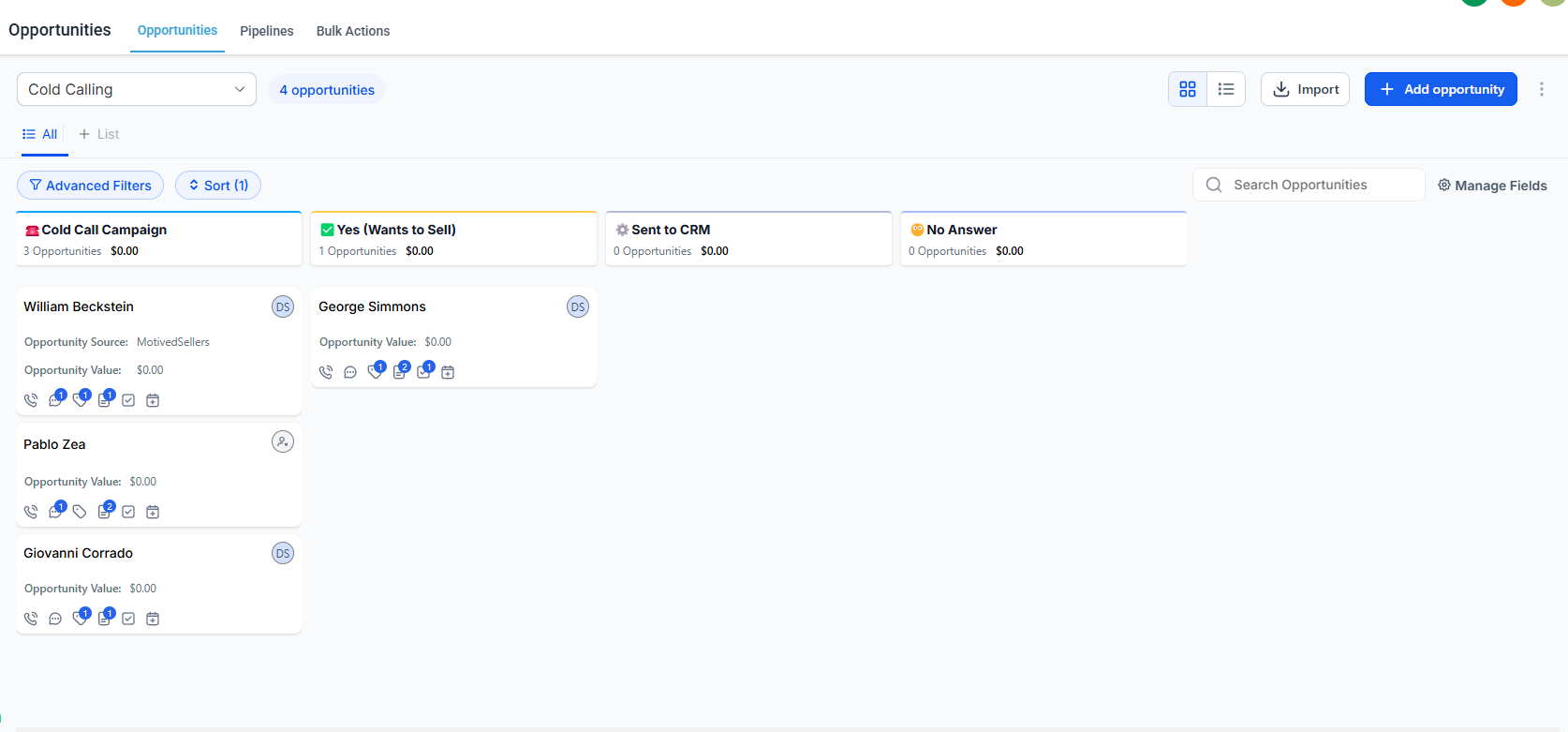This screenshot has height=732, width=1568.
Task: Open tasks icon on Giovanni Corrado card
Action: [x=128, y=619]
